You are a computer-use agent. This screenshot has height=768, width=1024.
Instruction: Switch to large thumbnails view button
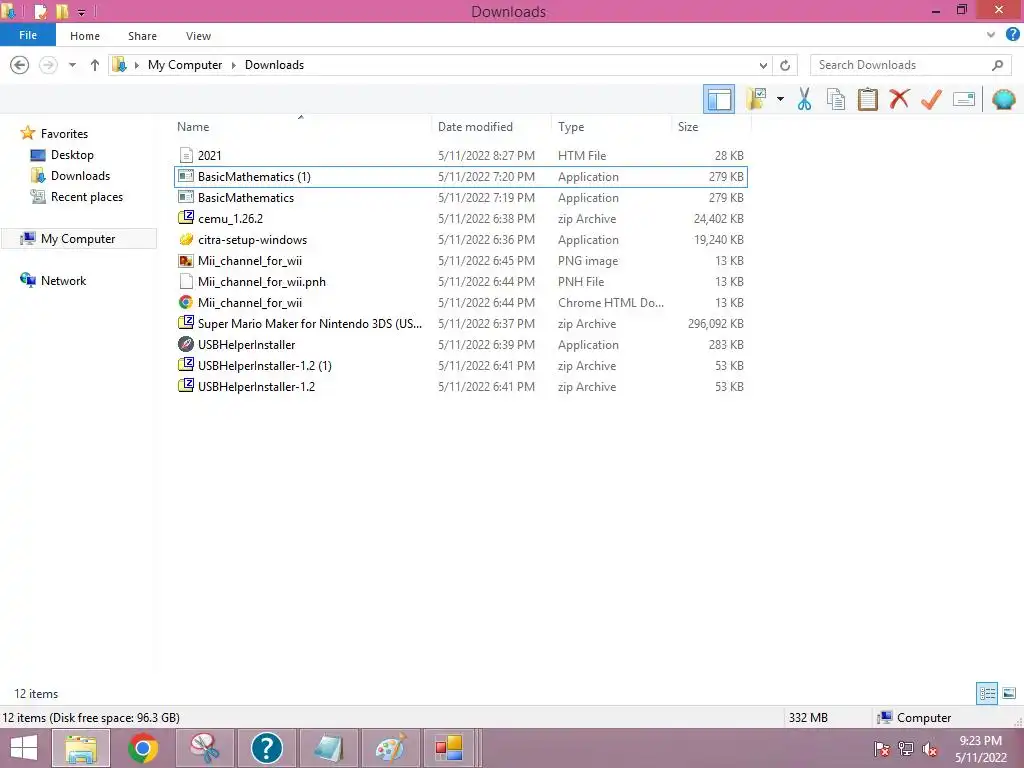click(x=1009, y=693)
